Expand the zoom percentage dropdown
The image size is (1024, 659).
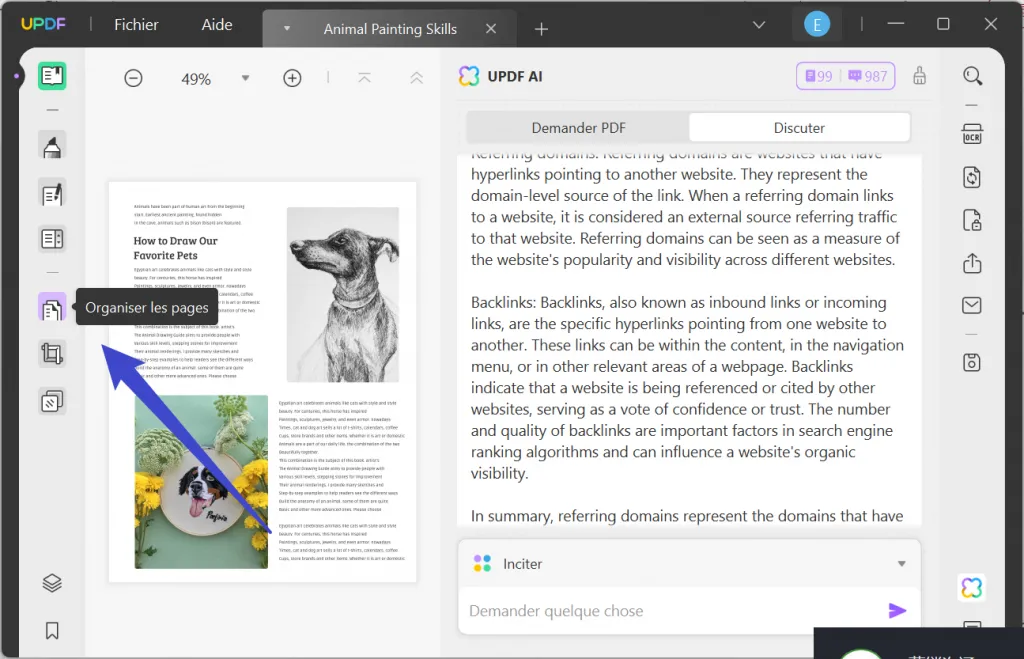pyautogui.click(x=245, y=77)
